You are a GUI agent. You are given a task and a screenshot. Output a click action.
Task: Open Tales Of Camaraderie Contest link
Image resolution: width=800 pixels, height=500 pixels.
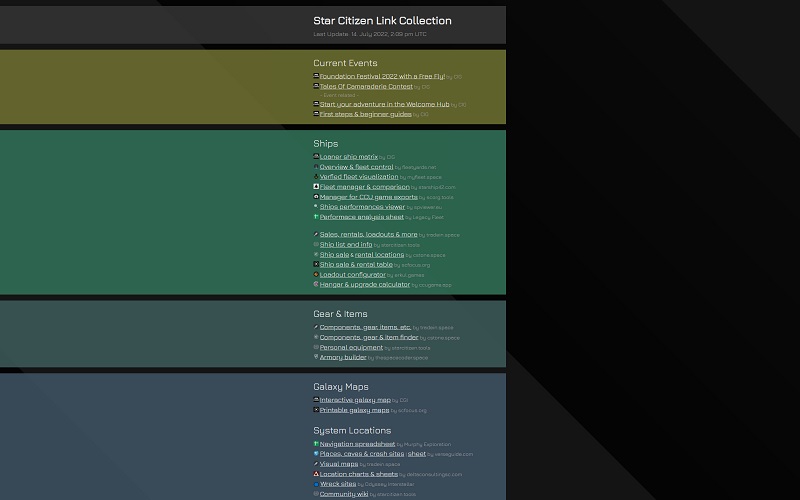366,86
